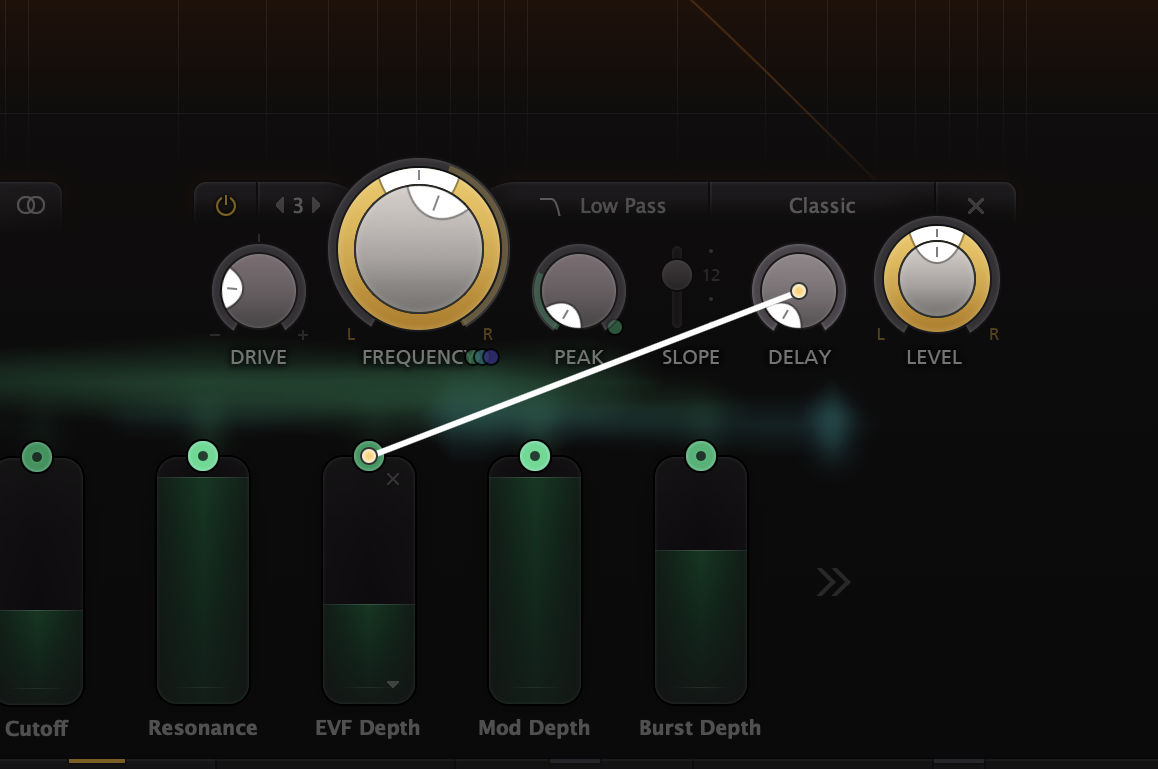Click the stereo linking icon top left
The image size is (1158, 769).
click(33, 206)
